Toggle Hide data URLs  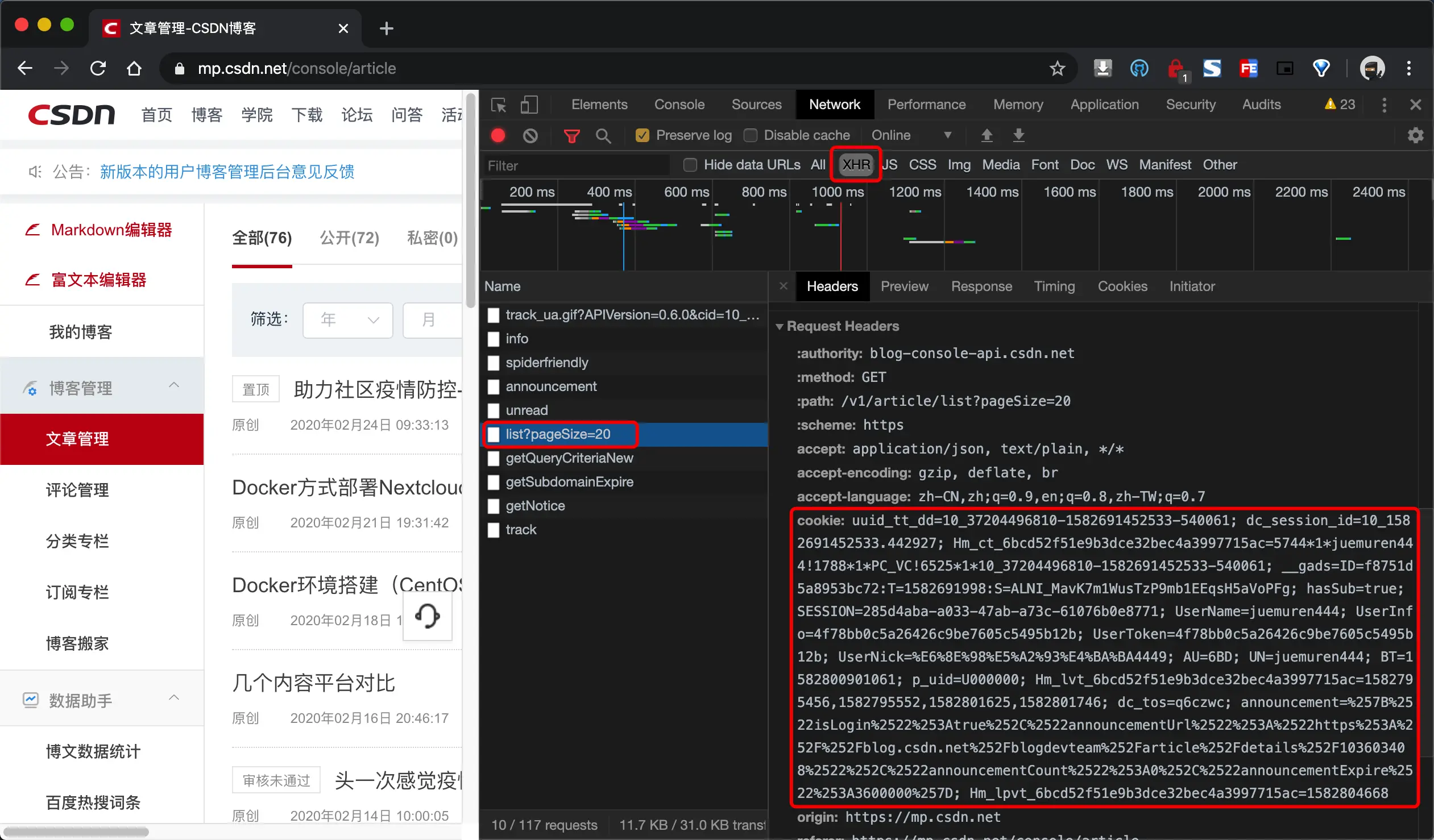coord(690,165)
